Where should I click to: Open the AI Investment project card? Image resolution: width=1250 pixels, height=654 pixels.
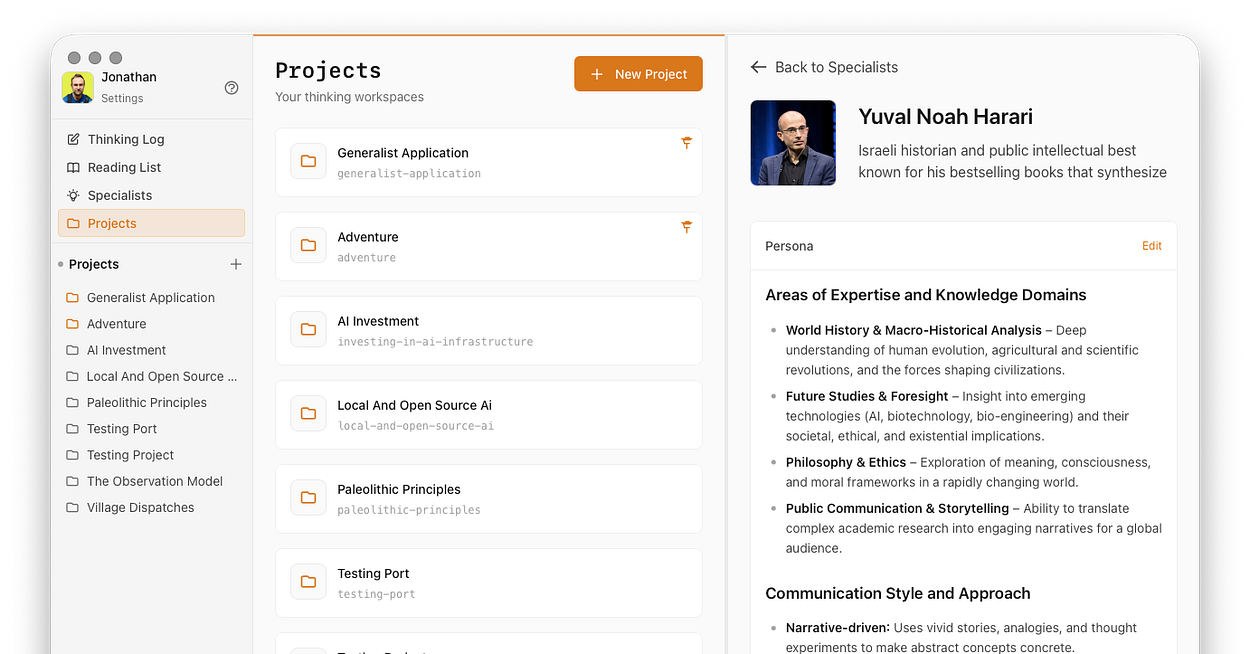[488, 330]
